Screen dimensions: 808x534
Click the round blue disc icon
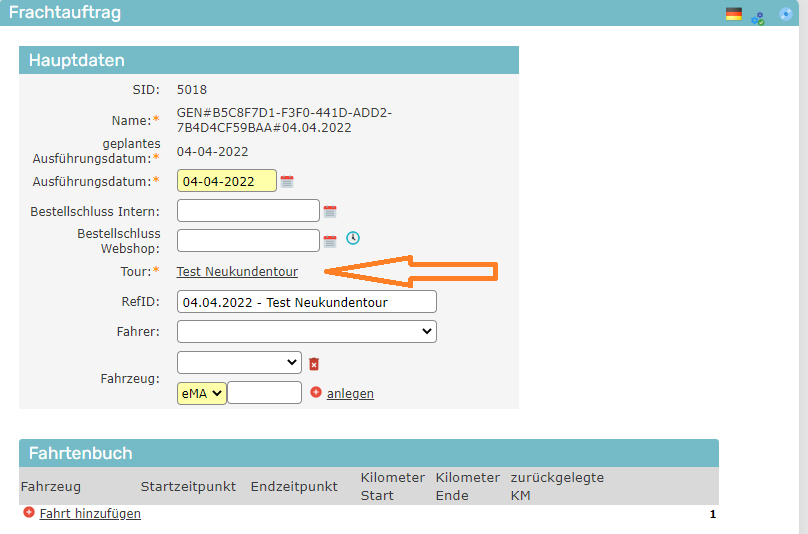[x=786, y=14]
